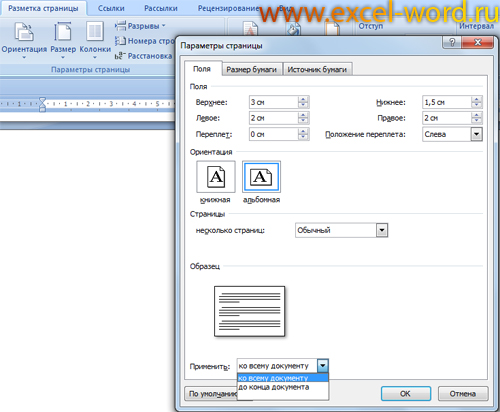Image resolution: width=500 pixels, height=412 pixels.
Task: Open the Разметка страницы ribbon tab
Action: click(43, 8)
